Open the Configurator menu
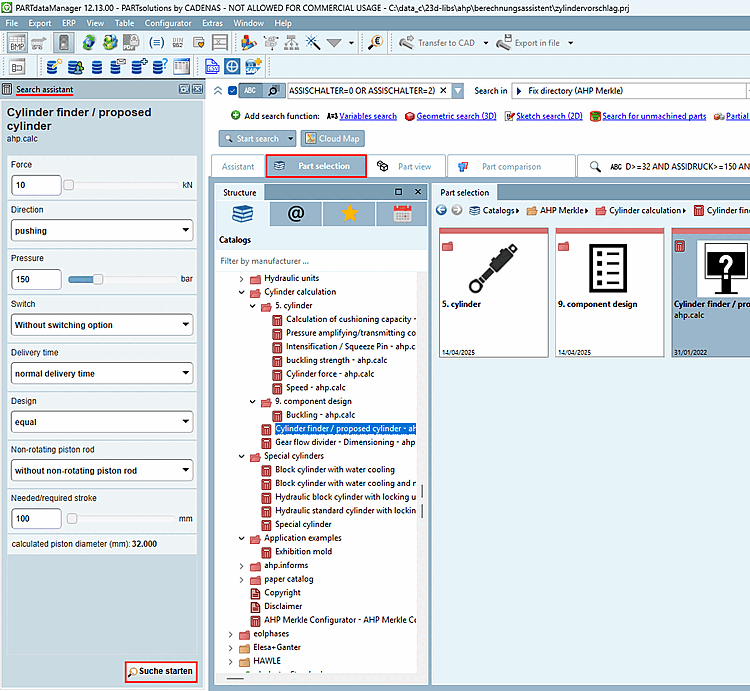750x691 pixels. [168, 23]
